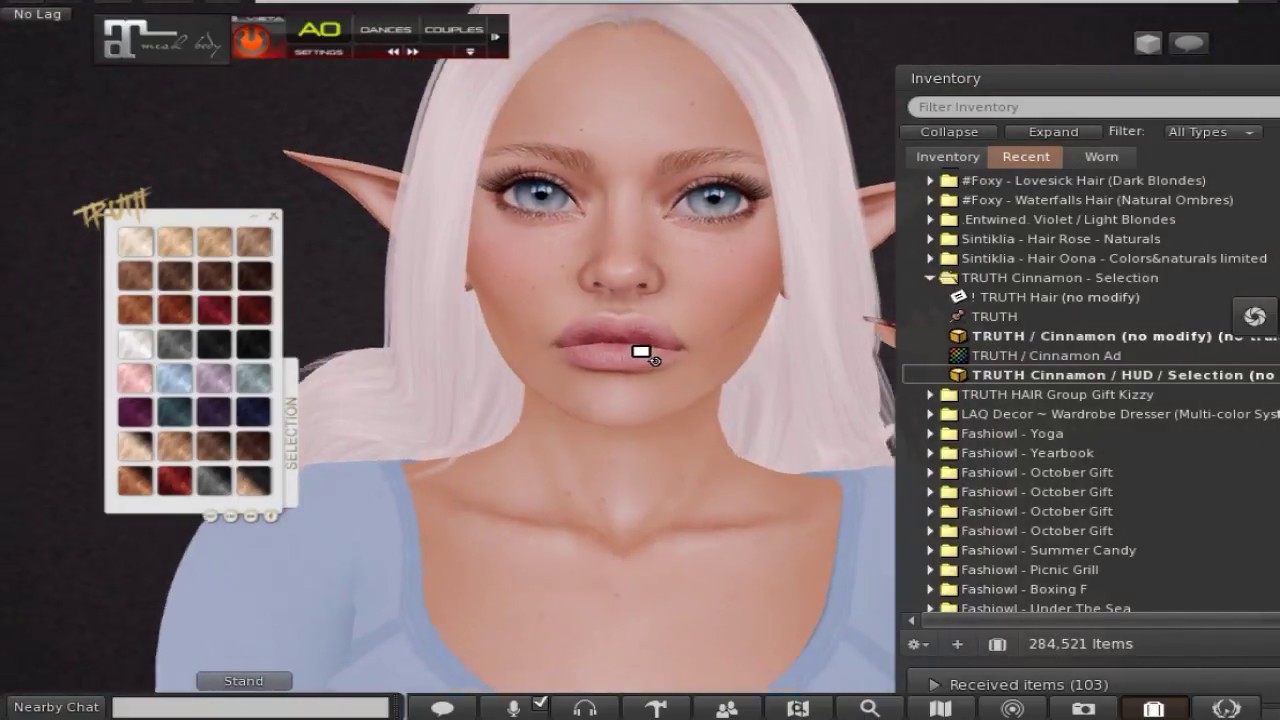Select the white hair color swatch
Viewport: 1280px width, 720px height.
tap(135, 344)
